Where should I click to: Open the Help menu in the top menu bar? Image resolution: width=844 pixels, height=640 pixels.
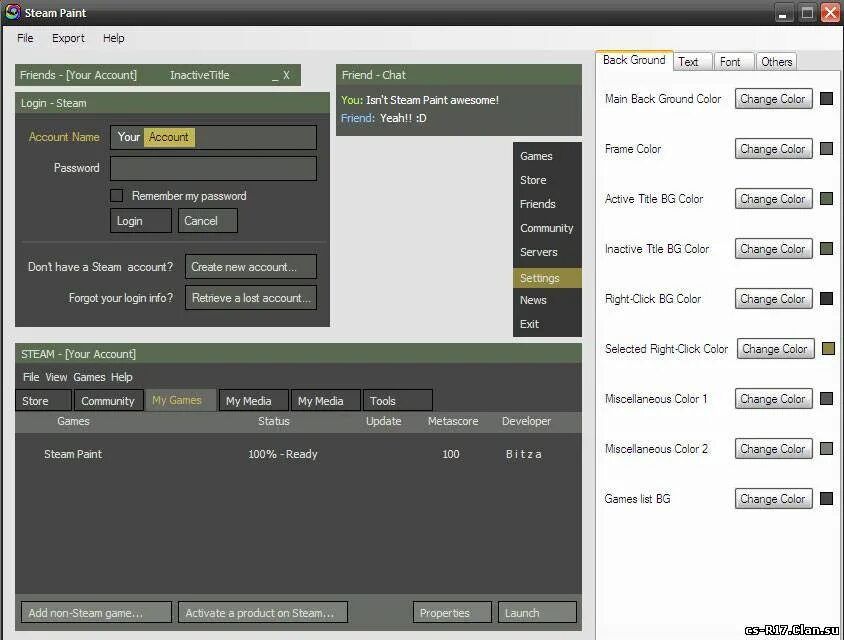[x=114, y=38]
